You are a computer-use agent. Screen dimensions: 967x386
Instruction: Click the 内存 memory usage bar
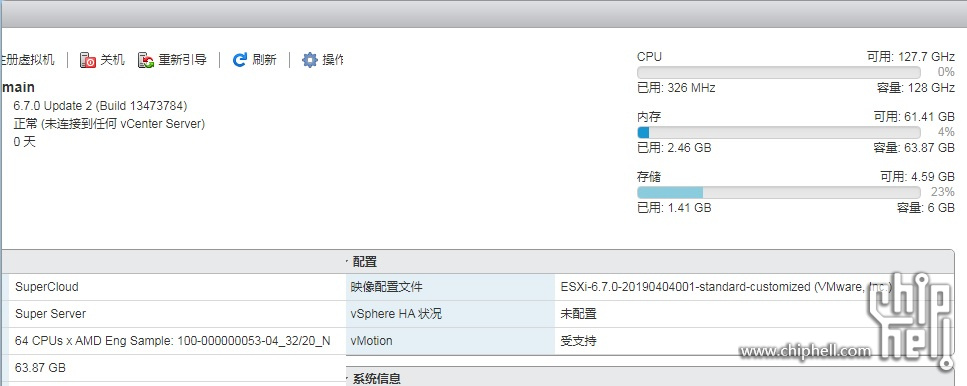click(x=778, y=133)
